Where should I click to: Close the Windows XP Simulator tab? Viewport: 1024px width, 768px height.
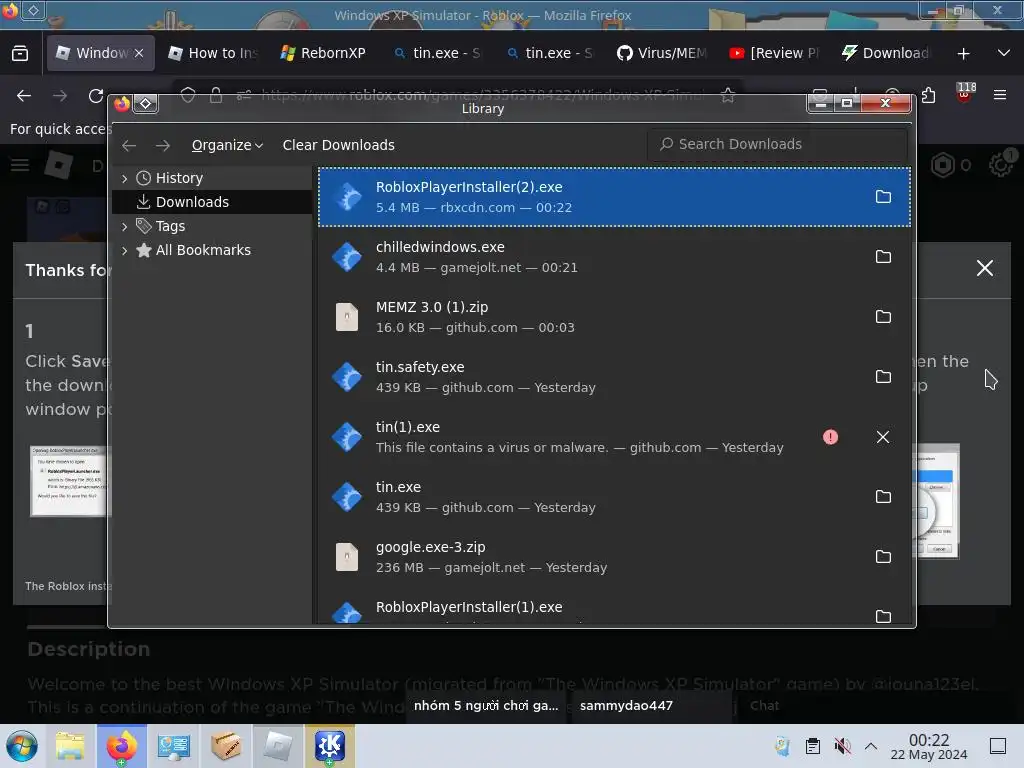tap(139, 54)
